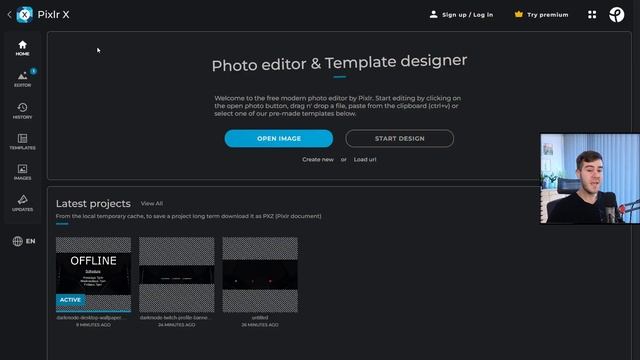Open the Editor sidebar item
The width and height of the screenshot is (640, 360).
(x=22, y=79)
